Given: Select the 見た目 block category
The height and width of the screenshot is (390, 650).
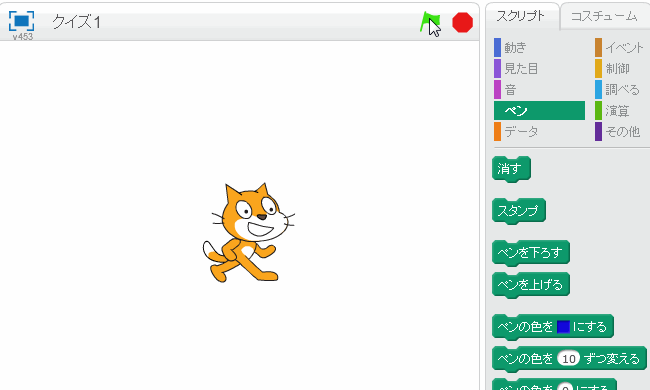Looking at the screenshot, I should coord(521,68).
